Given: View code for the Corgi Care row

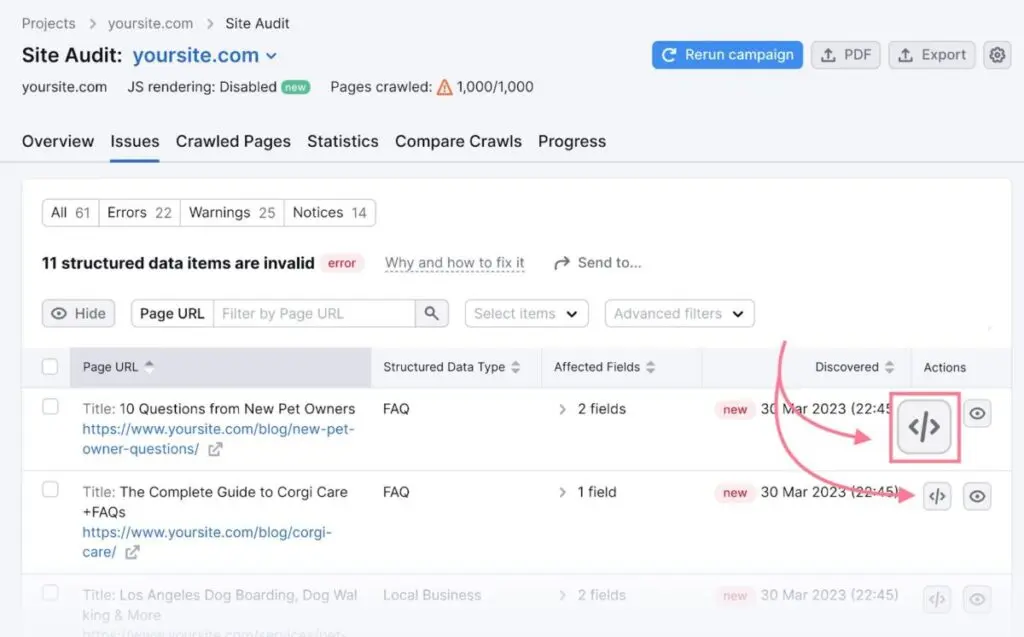Looking at the screenshot, I should [x=937, y=496].
